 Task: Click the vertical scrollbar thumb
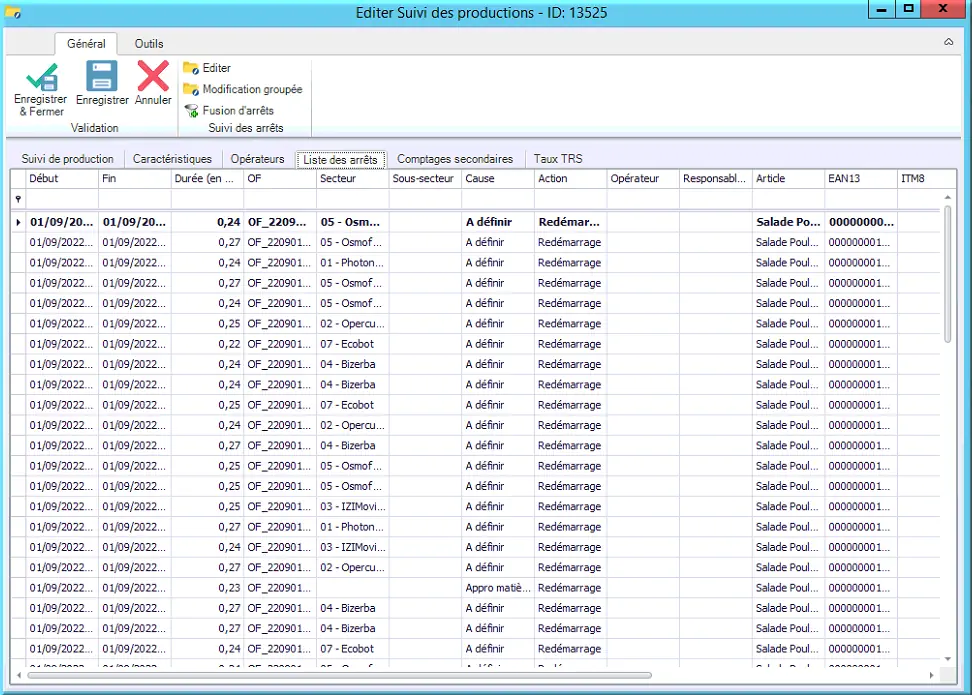pyautogui.click(x=947, y=274)
